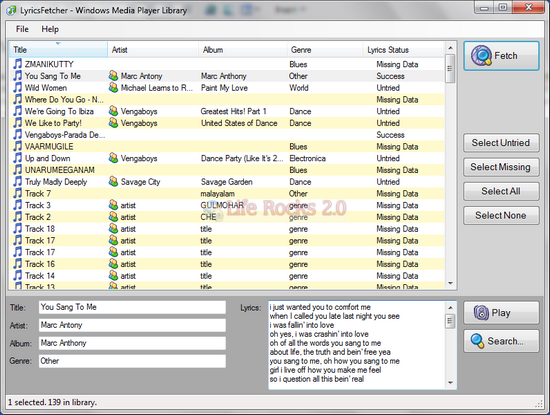Click the music note icon beside UNARUMEEGANAM
This screenshot has height=415, width=550.
click(x=17, y=170)
